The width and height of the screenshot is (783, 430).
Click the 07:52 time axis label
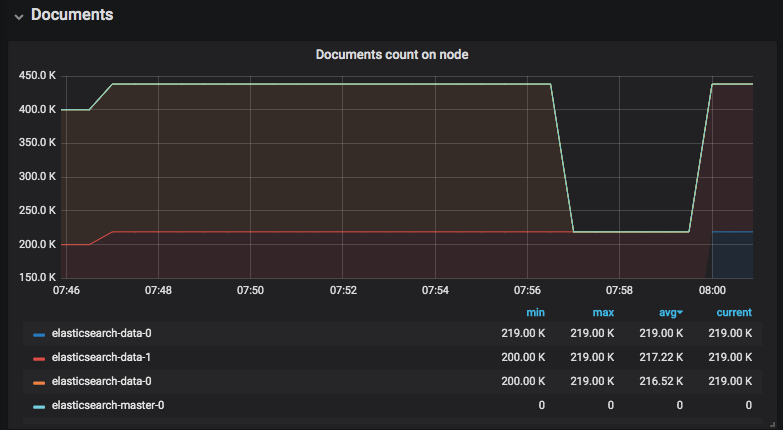[x=342, y=290]
